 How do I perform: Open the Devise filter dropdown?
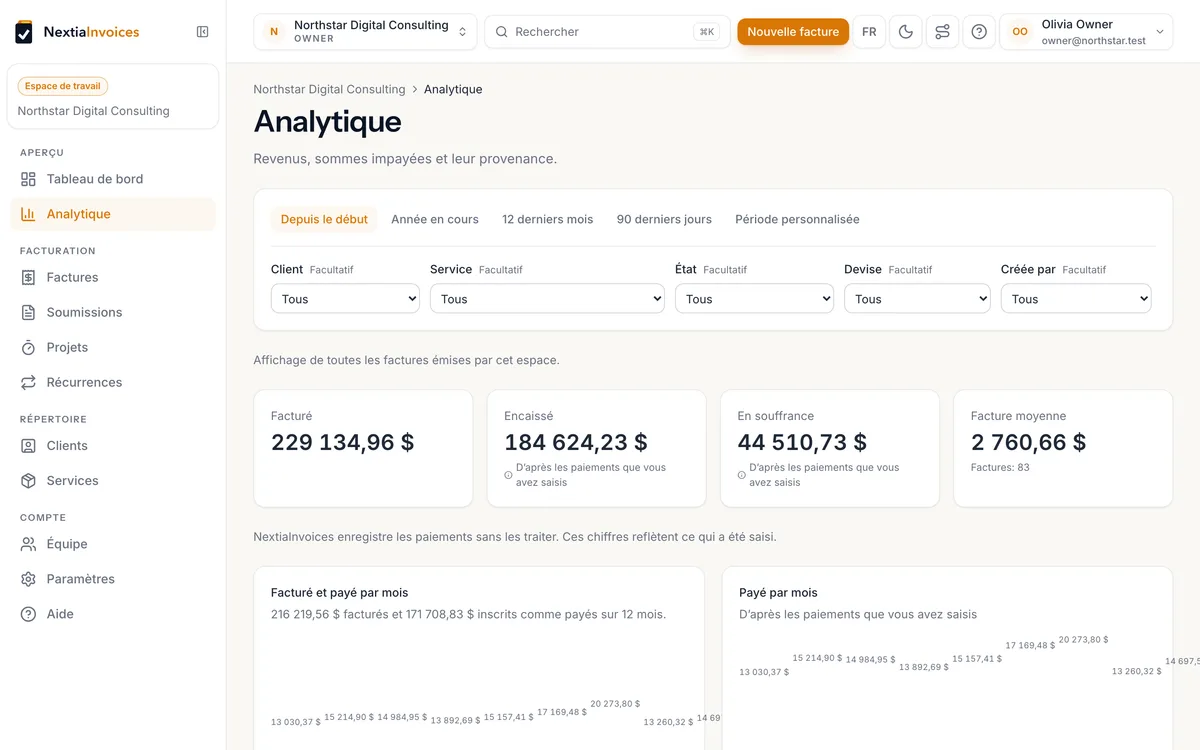[917, 299]
